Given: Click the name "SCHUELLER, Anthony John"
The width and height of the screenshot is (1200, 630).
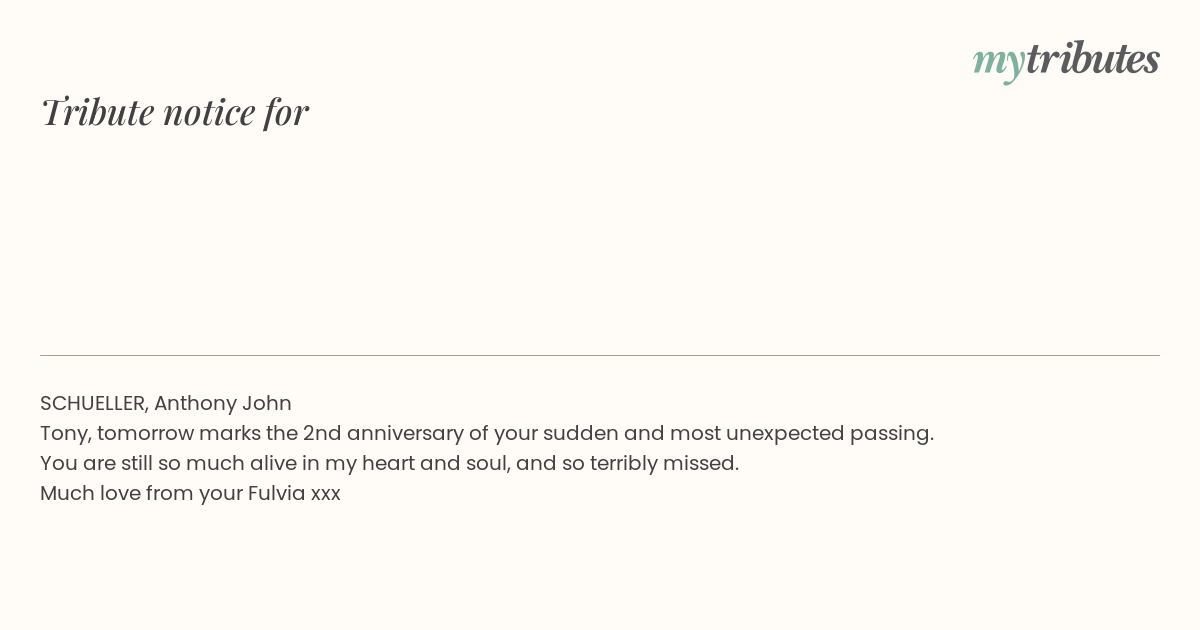Looking at the screenshot, I should point(166,403).
